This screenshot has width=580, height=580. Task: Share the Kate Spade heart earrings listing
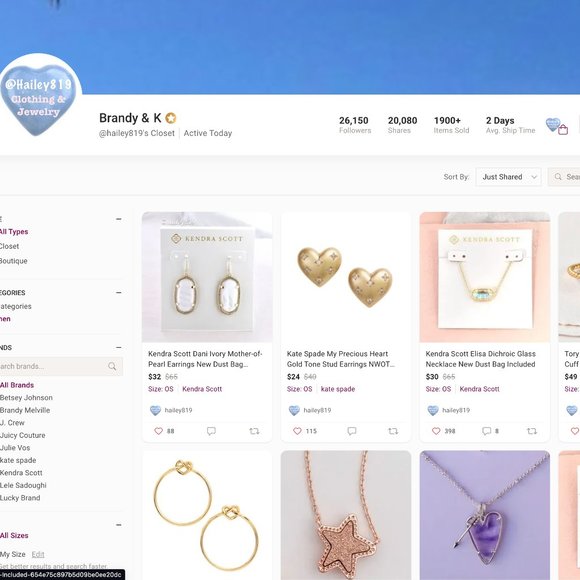click(393, 431)
